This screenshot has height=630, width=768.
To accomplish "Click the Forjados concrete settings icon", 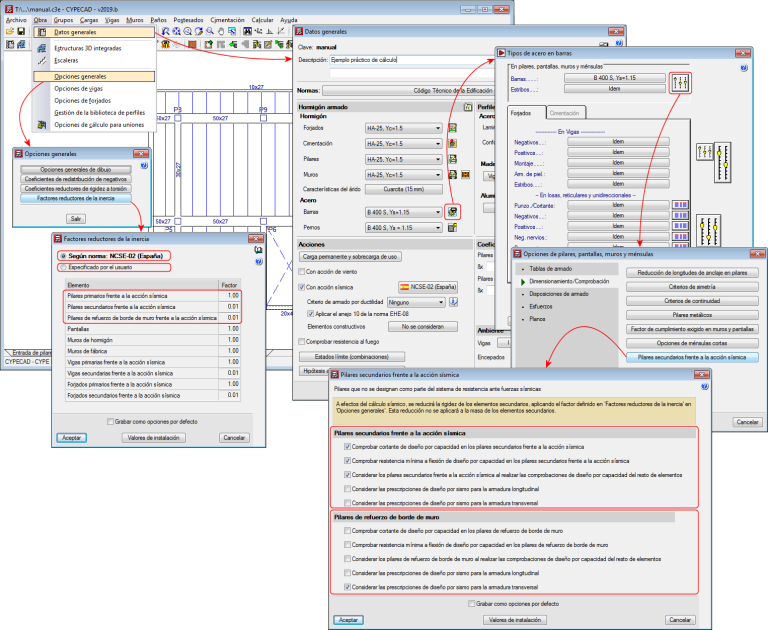I will coord(453,128).
